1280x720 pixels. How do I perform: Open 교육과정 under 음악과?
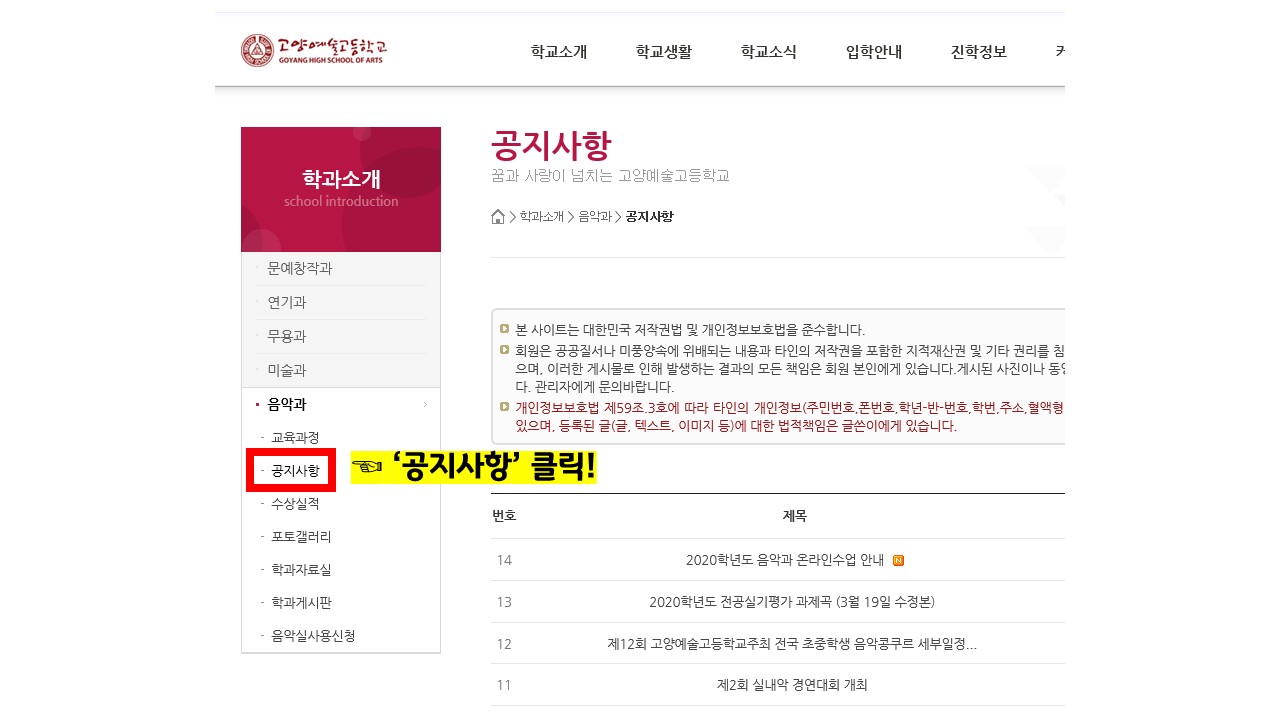coord(295,438)
